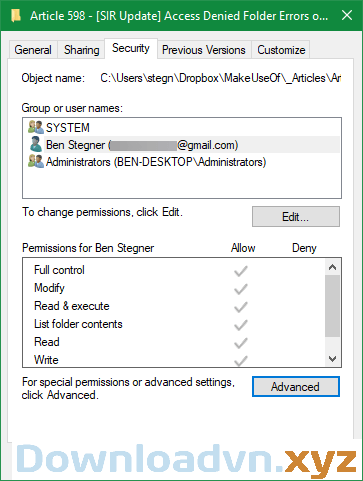This screenshot has height=481, width=363.
Task: Open the Customize tab
Action: pyautogui.click(x=281, y=50)
